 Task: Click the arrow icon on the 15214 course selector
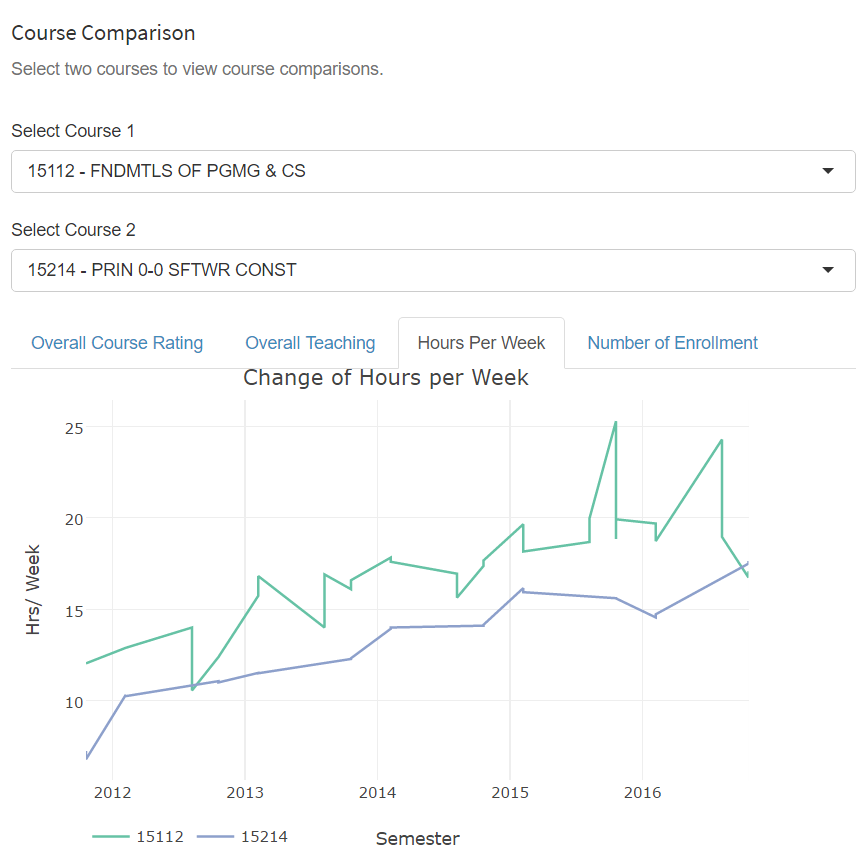(828, 270)
